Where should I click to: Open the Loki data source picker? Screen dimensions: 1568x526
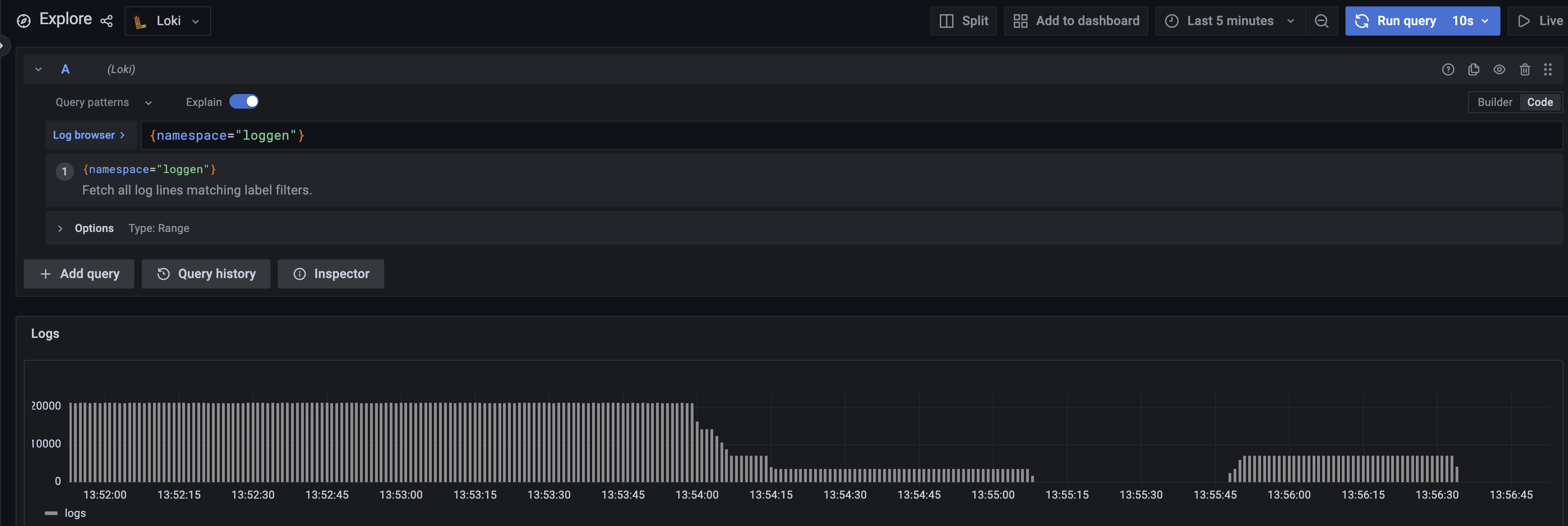[x=167, y=20]
